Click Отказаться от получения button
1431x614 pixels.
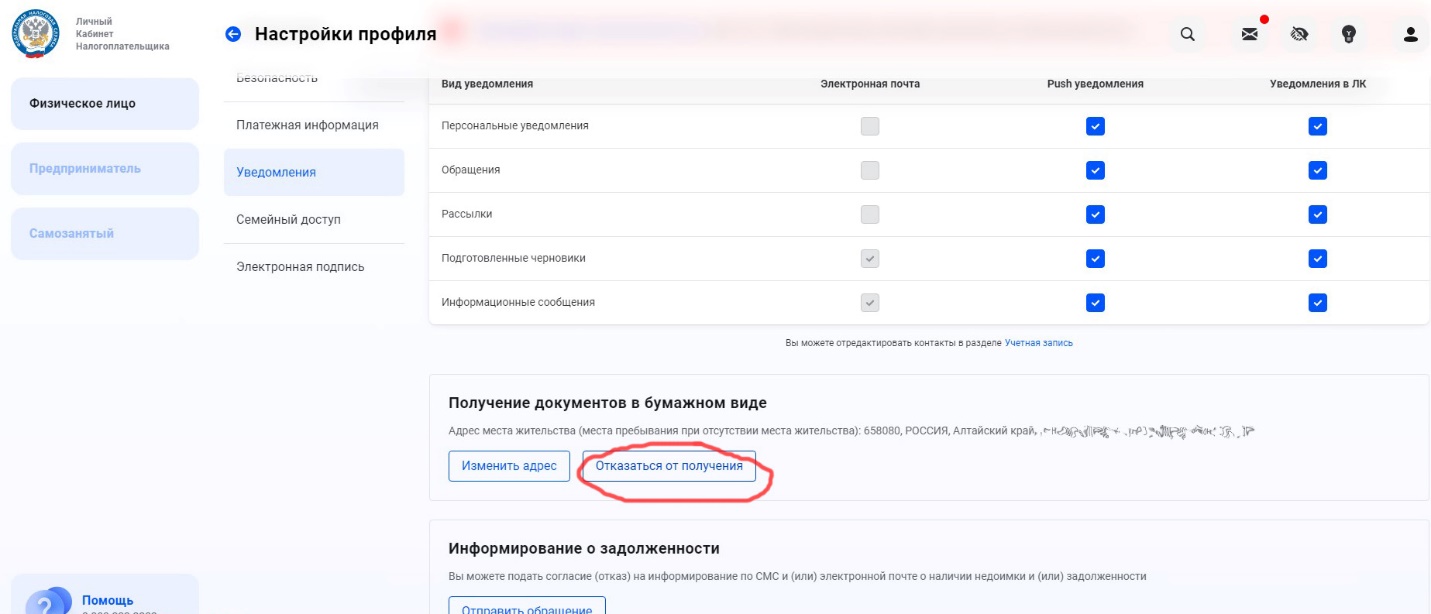pos(669,466)
